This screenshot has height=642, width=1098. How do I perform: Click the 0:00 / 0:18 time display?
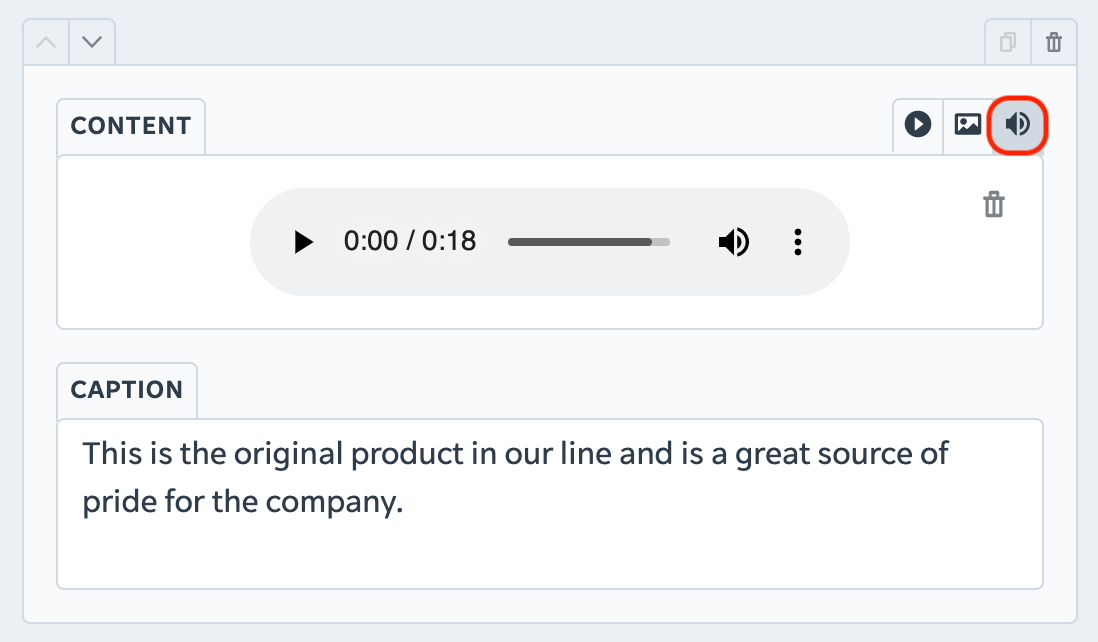(x=410, y=242)
